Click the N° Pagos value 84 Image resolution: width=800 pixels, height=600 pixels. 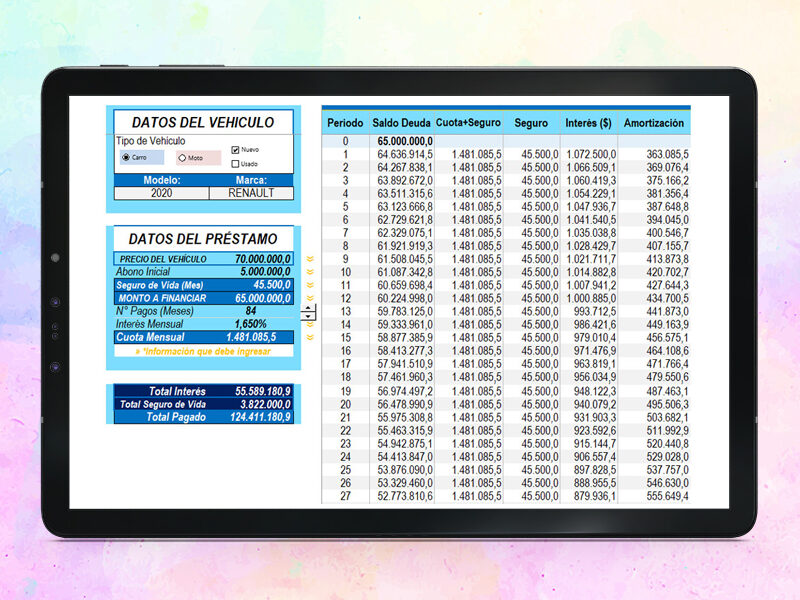tap(251, 311)
